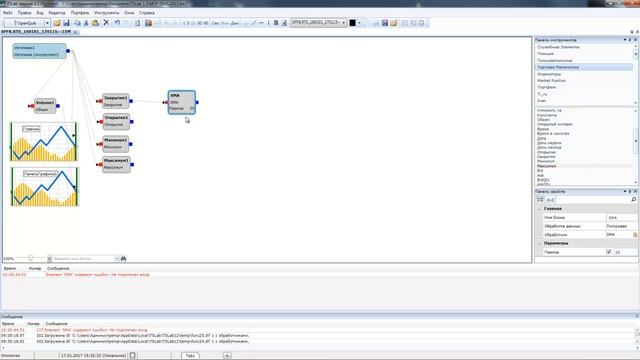Click the copy icon beside save
Viewport: 640px width, 360px height.
tap(77, 23)
